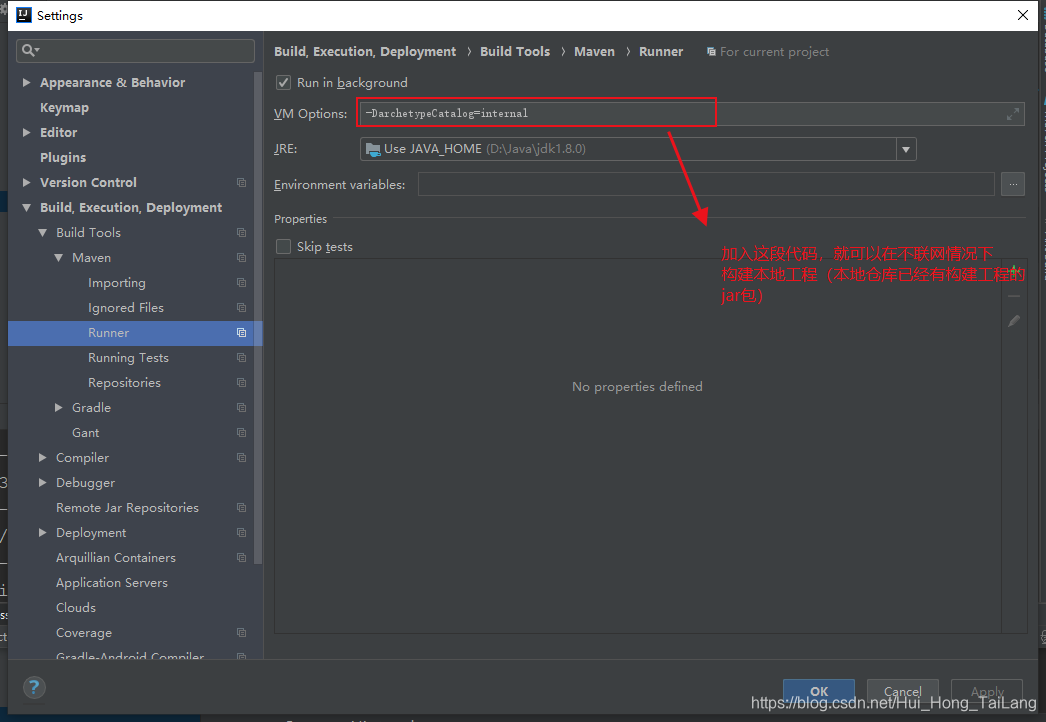This screenshot has width=1046, height=722.
Task: Click the project-level icon beside Gradle
Action: tap(241, 408)
